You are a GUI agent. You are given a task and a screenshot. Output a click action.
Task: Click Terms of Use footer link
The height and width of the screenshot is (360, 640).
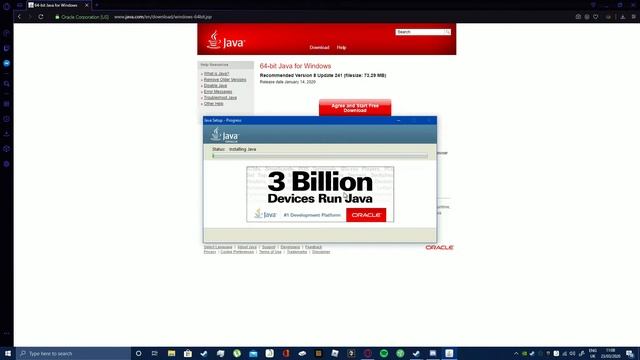(270, 252)
